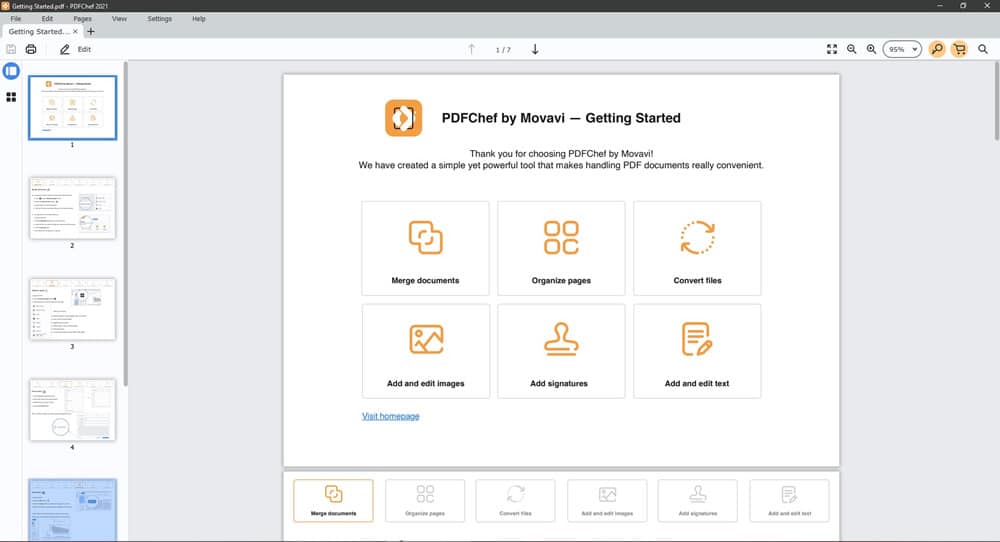Screen dimensions: 1000x542
Task: Open the Help menu
Action: coord(199,18)
